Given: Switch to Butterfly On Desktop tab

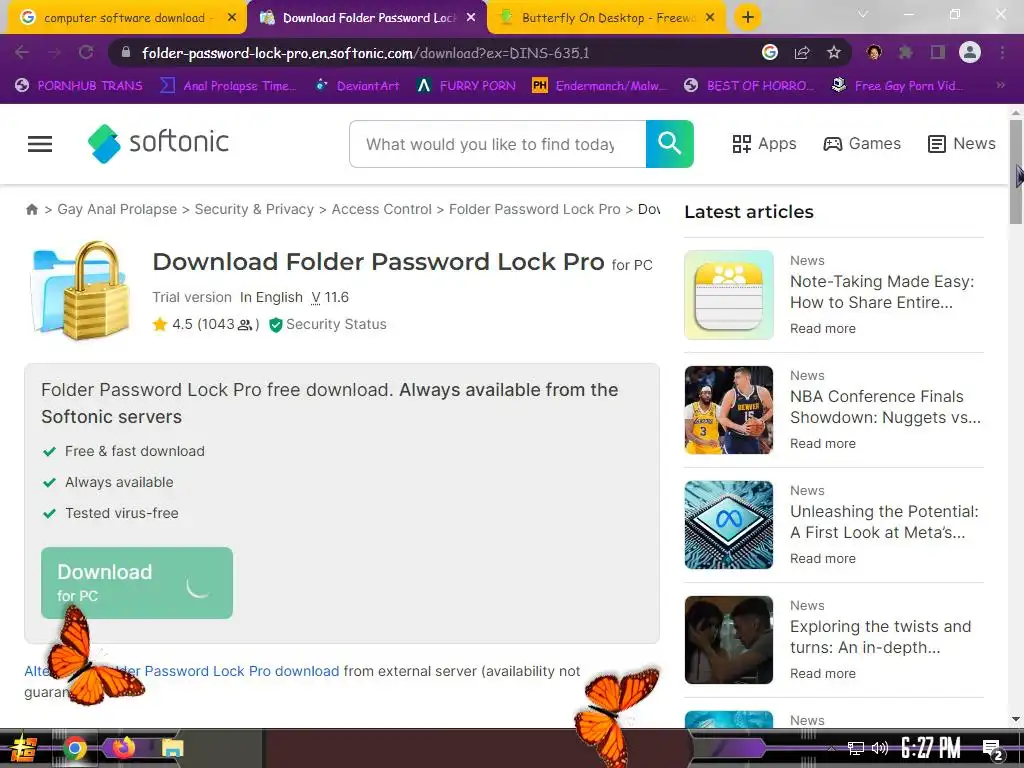Looking at the screenshot, I should point(607,18).
